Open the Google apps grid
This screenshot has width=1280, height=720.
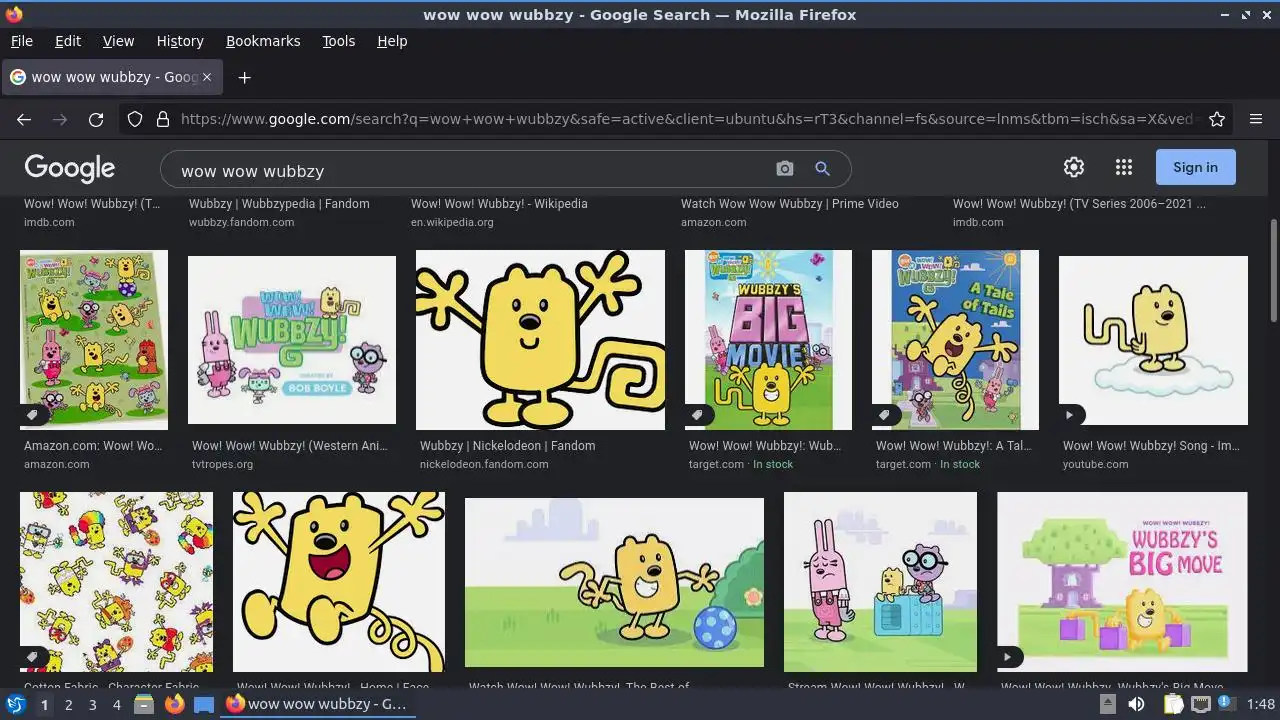tap(1124, 167)
